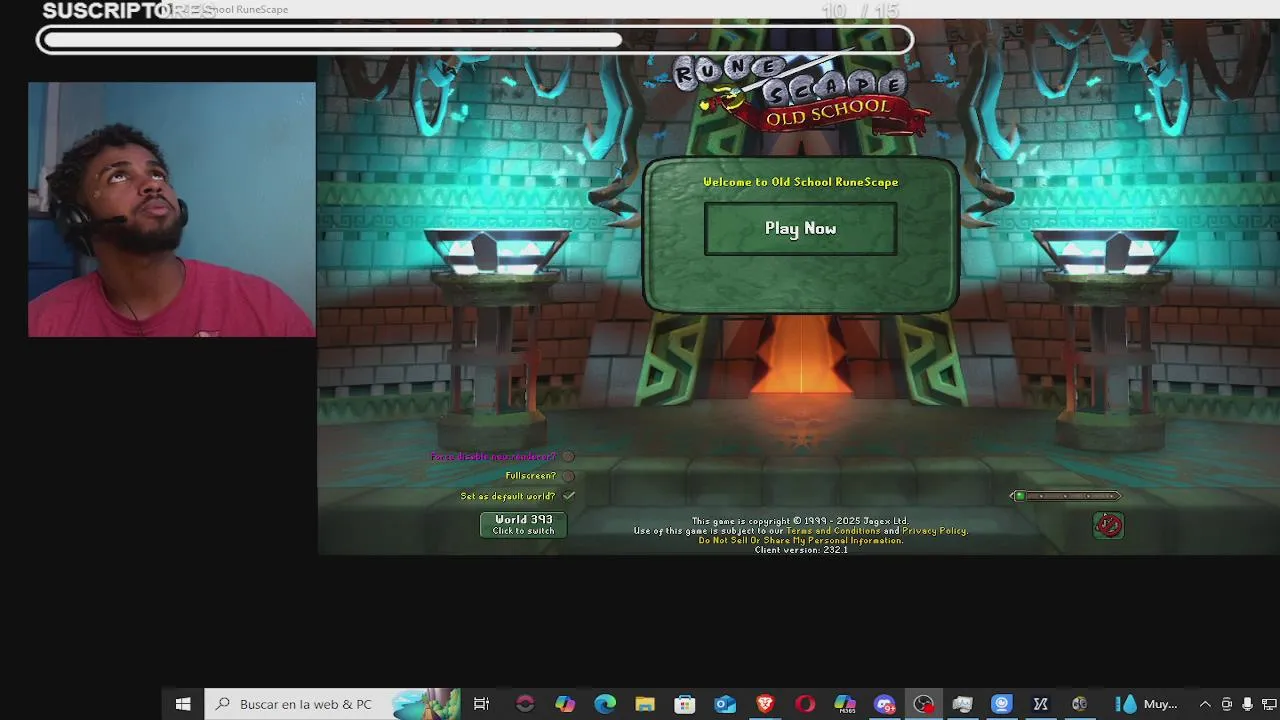Open the Privacy Policy link
The height and width of the screenshot is (720, 1280).
coord(934,531)
